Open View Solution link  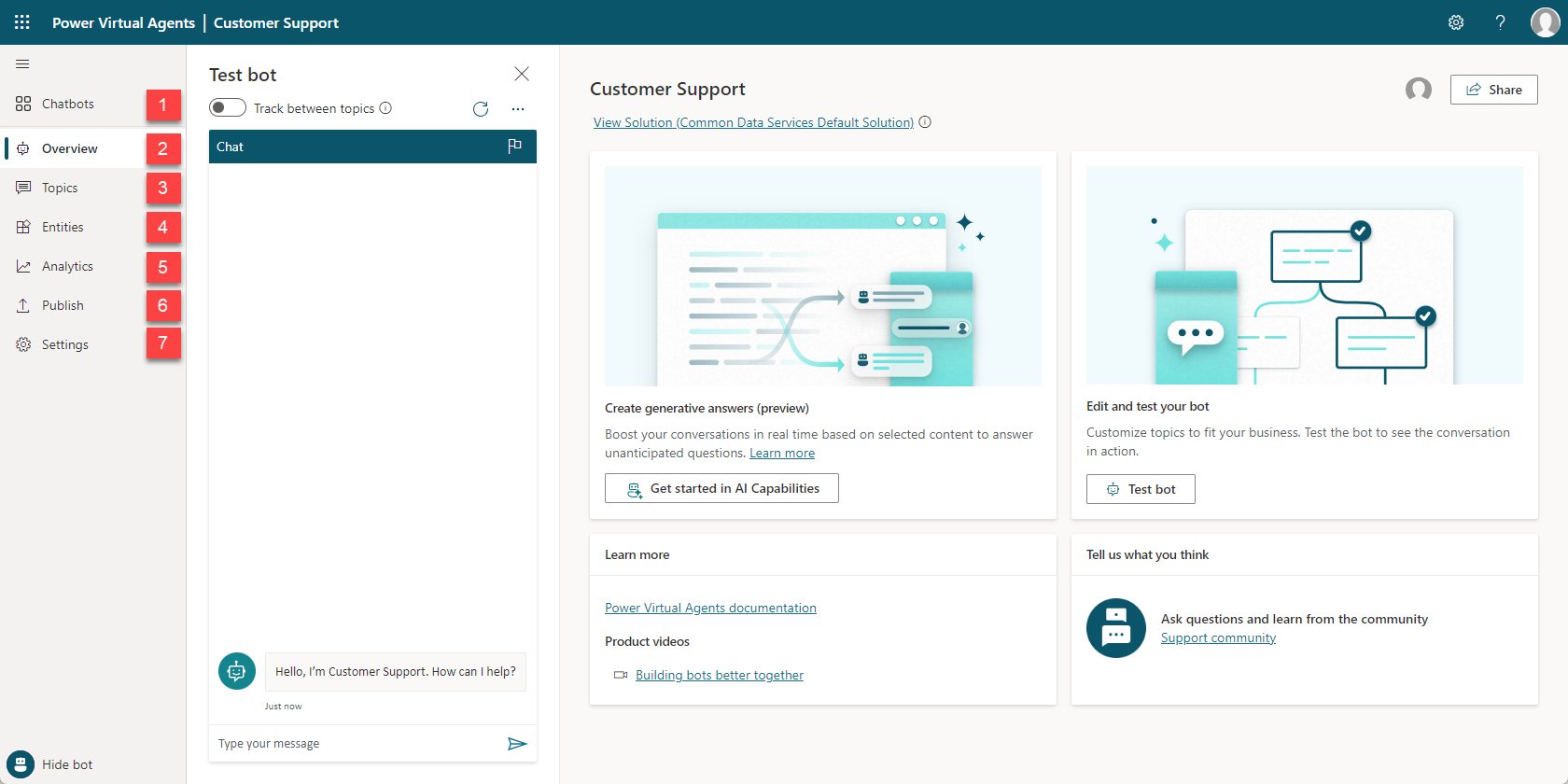pyautogui.click(x=753, y=122)
